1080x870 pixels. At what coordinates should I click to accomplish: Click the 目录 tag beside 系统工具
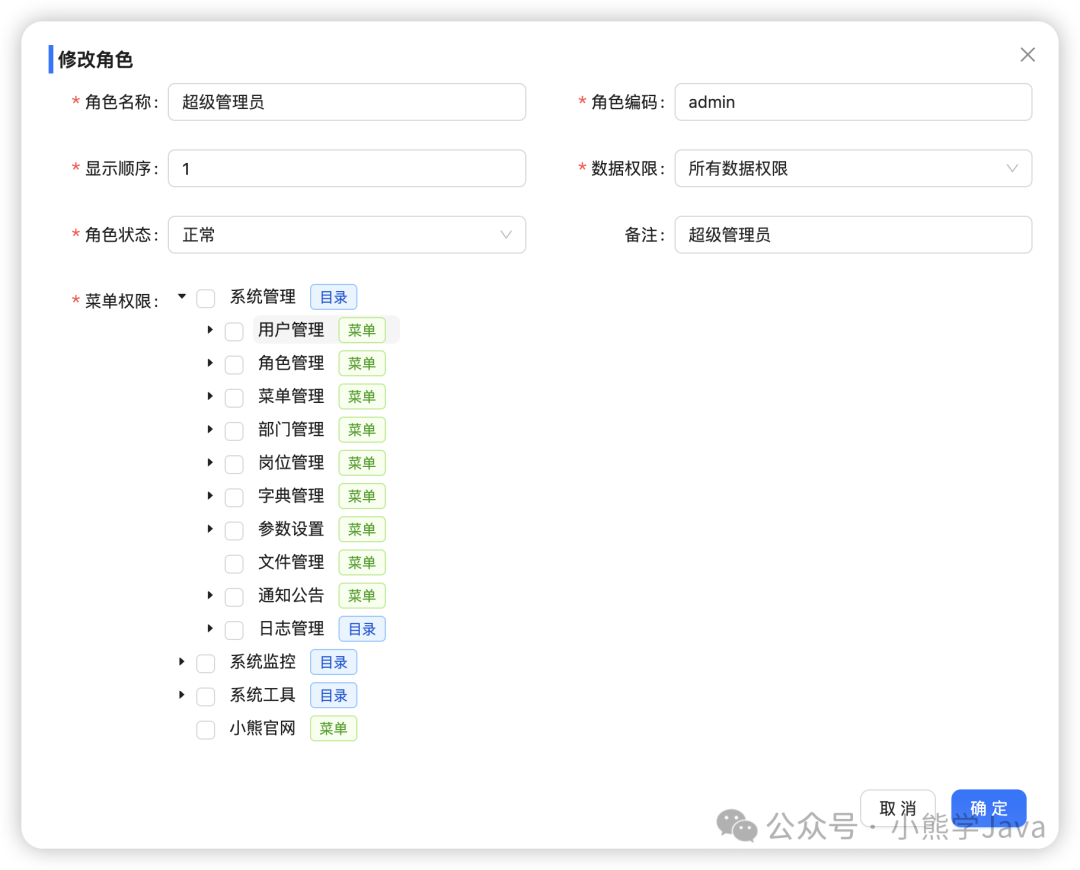point(333,695)
